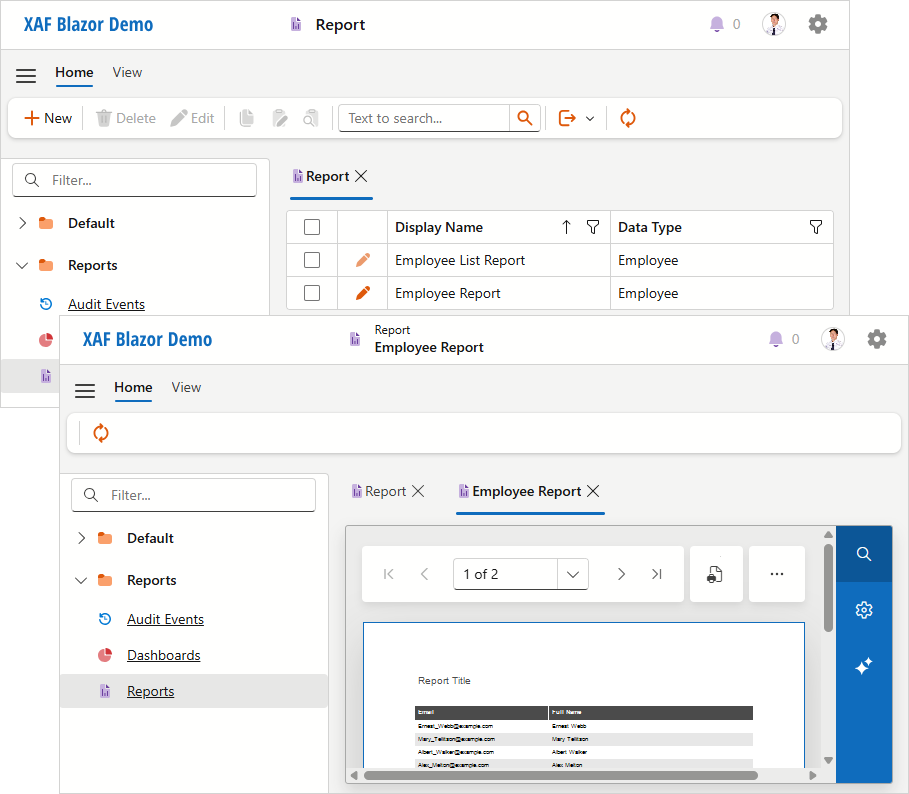The width and height of the screenshot is (909, 794).
Task: Open the settings gear in the back window
Action: (818, 24)
